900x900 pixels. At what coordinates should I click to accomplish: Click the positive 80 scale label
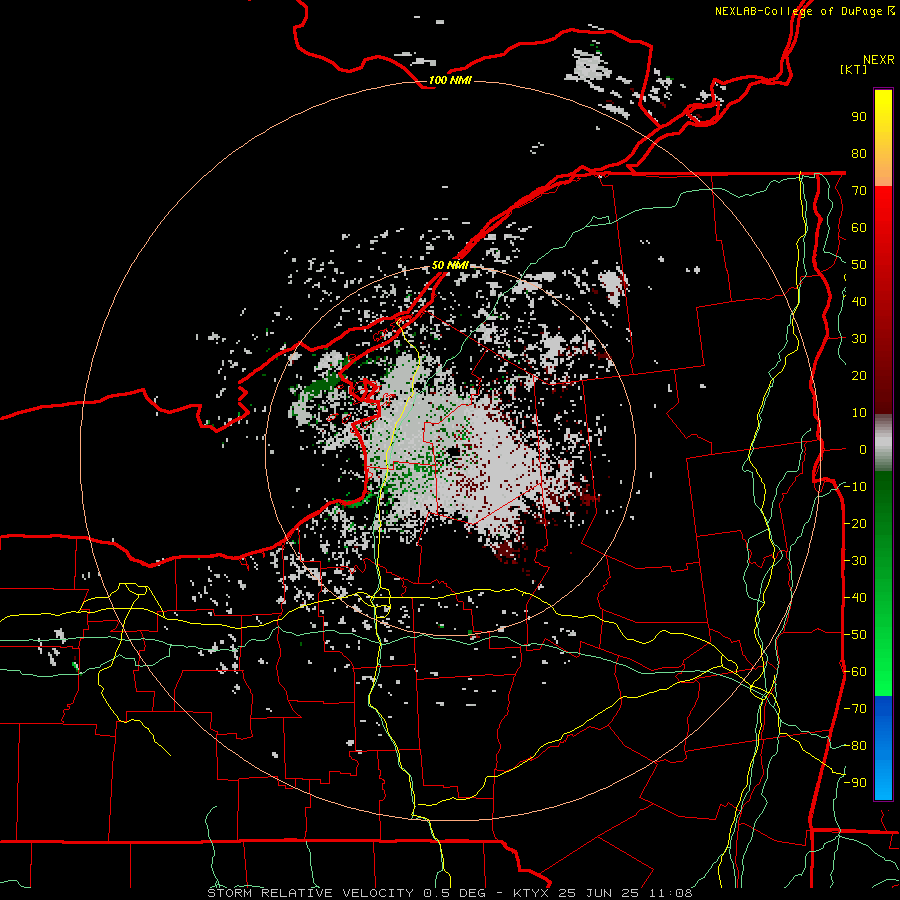859,154
